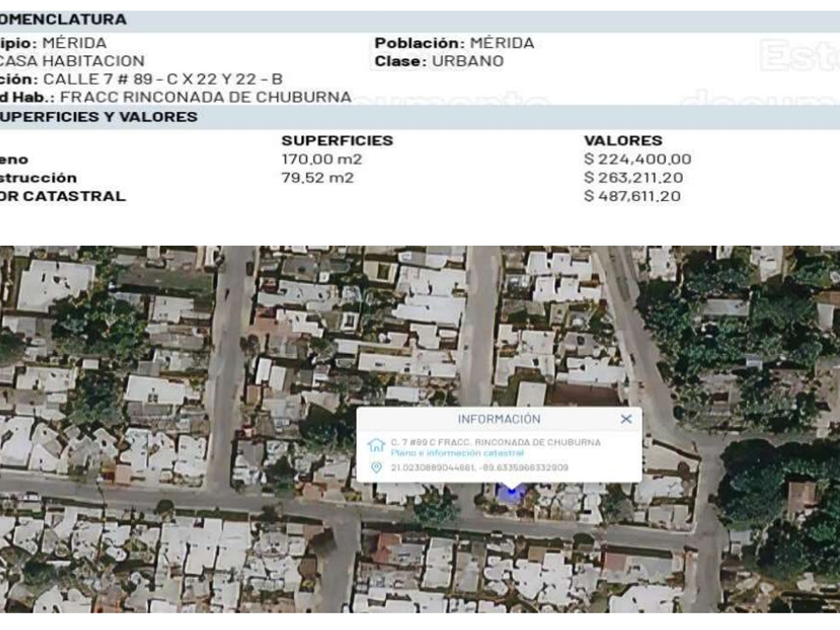Select the coordinates text 21.0230889044681
The height and width of the screenshot is (630, 840).
[x=433, y=468]
